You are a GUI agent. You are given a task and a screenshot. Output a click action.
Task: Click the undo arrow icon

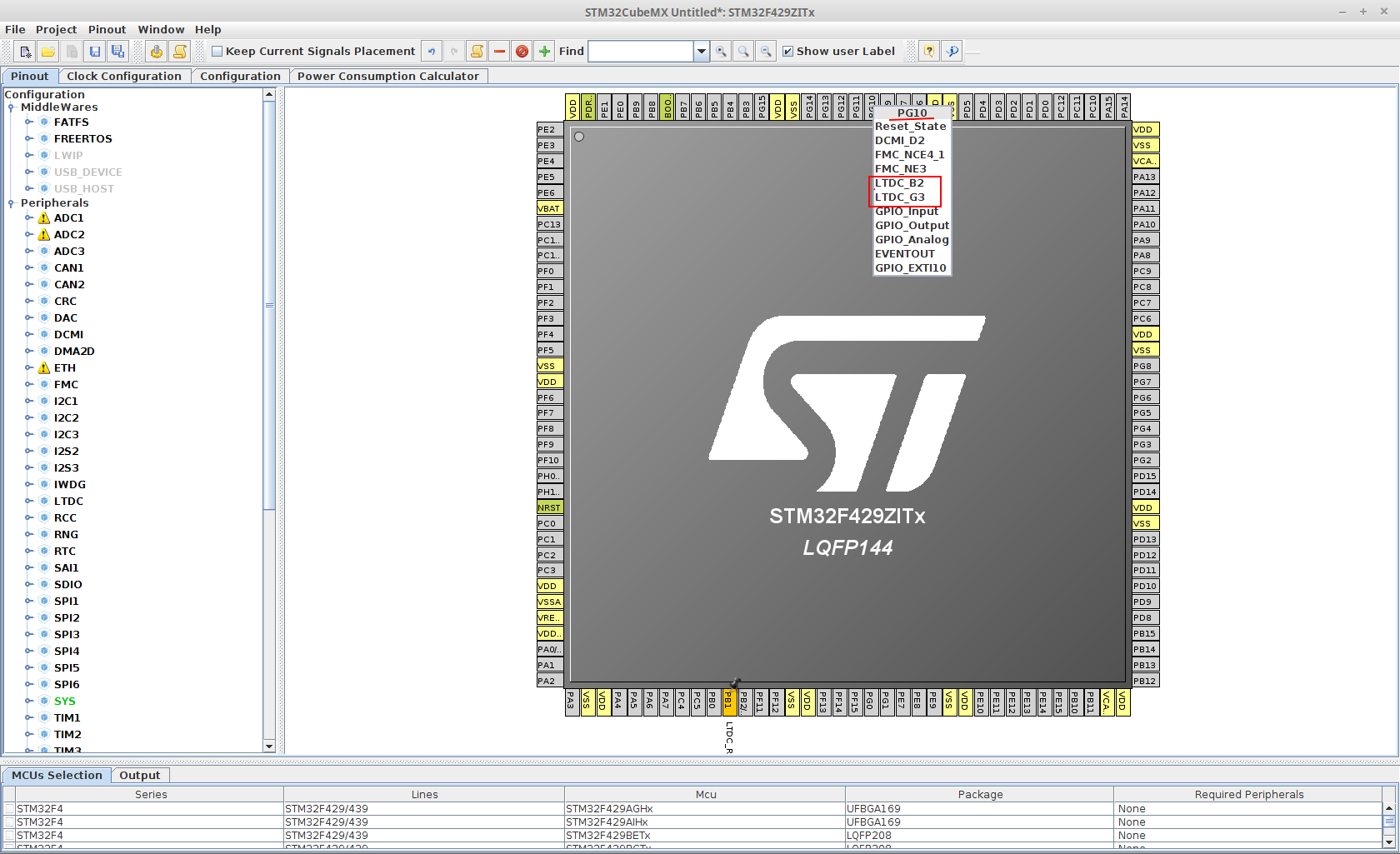click(431, 52)
